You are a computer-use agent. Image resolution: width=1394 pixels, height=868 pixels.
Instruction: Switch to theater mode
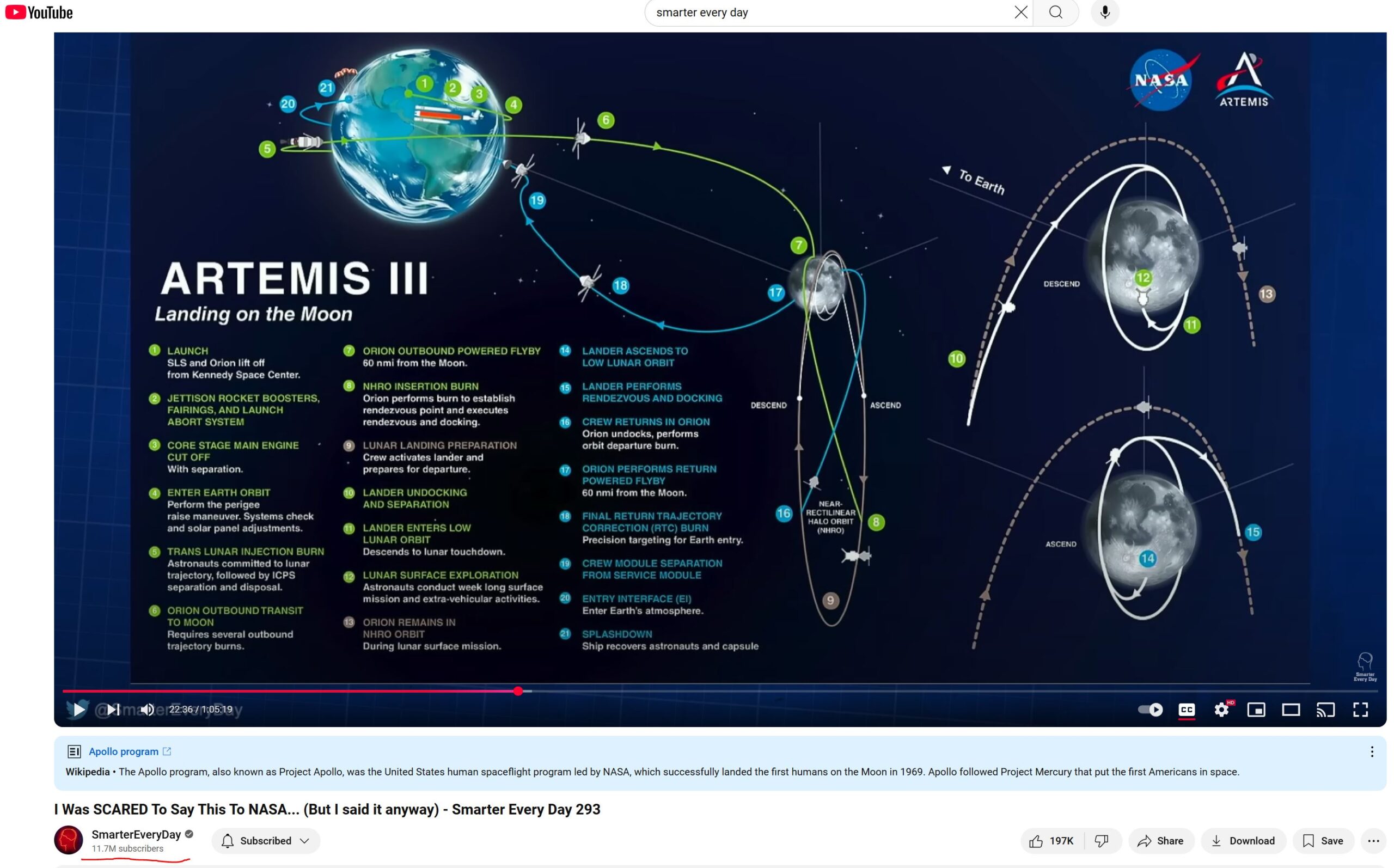(1291, 710)
